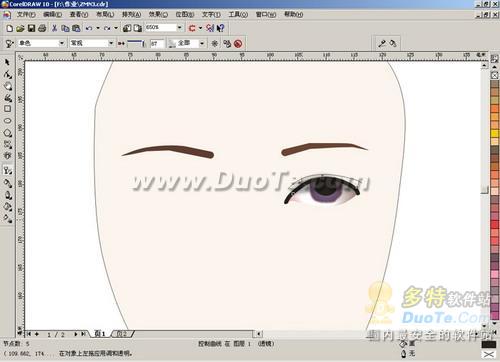Select the Fill bucket tool
This screenshot has width=500, height=362.
point(7,207)
